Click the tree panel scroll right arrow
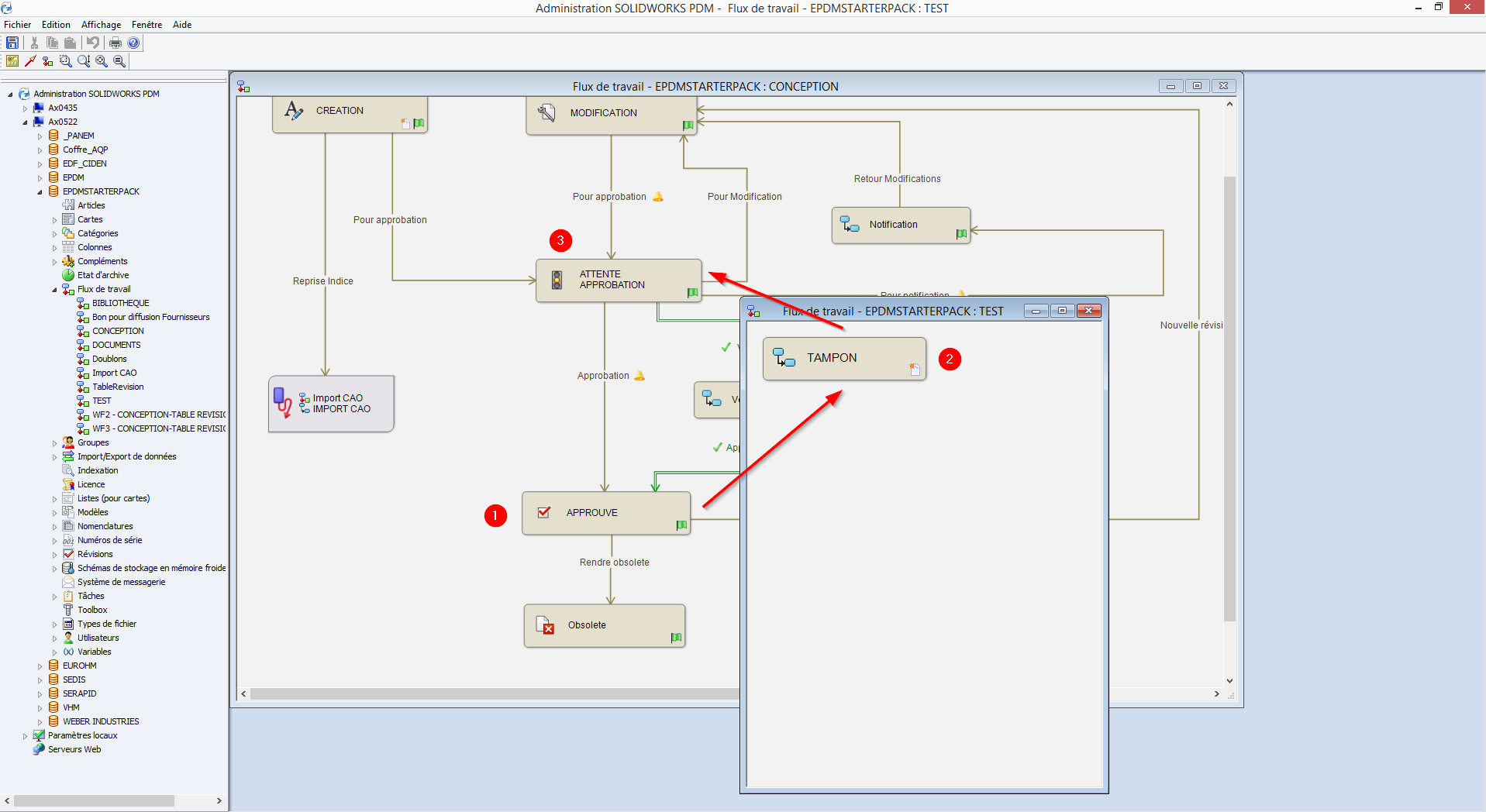The width and height of the screenshot is (1486, 812). coord(219,800)
